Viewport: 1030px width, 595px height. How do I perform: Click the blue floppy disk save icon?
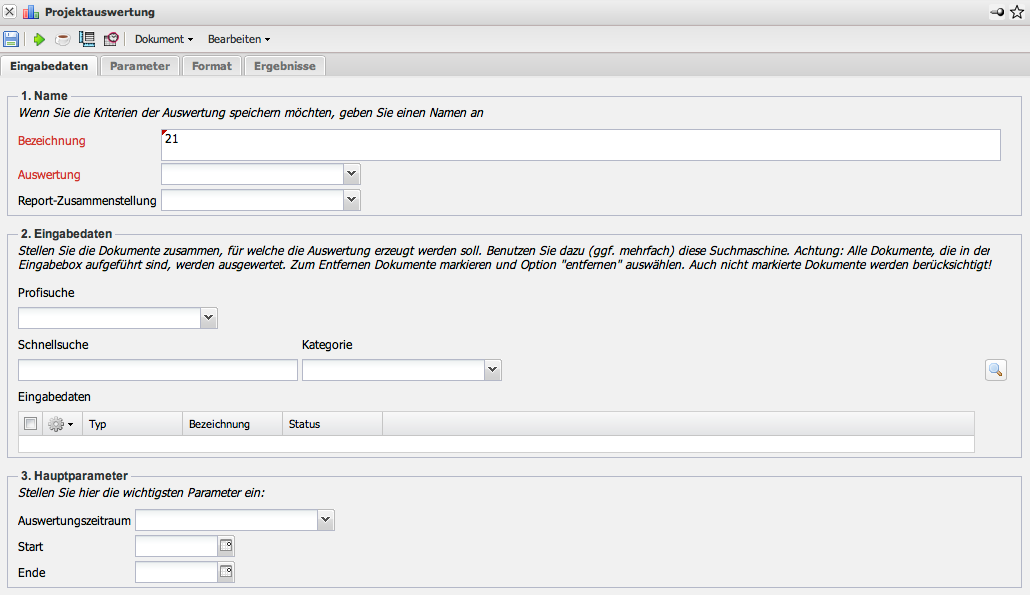11,39
